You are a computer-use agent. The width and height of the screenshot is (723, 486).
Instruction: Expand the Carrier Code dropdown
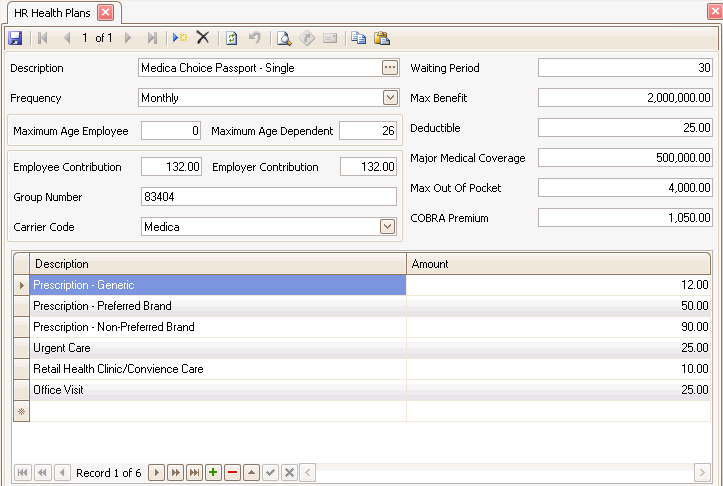pos(388,227)
